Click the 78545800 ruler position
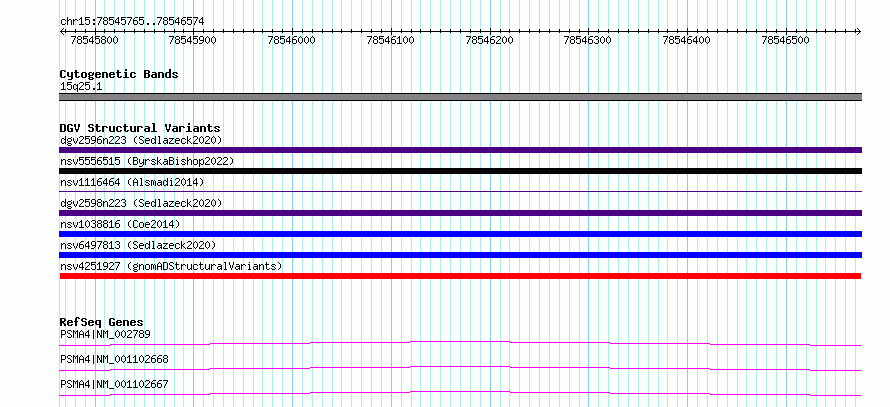 (94, 40)
